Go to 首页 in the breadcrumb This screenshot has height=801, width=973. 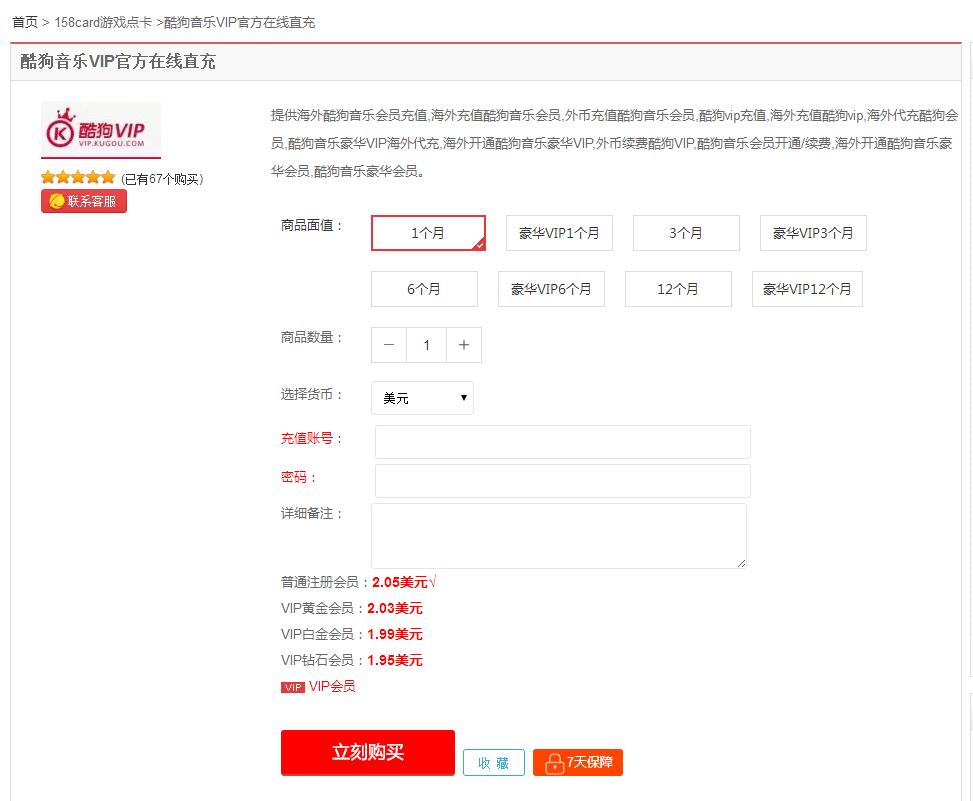point(25,22)
